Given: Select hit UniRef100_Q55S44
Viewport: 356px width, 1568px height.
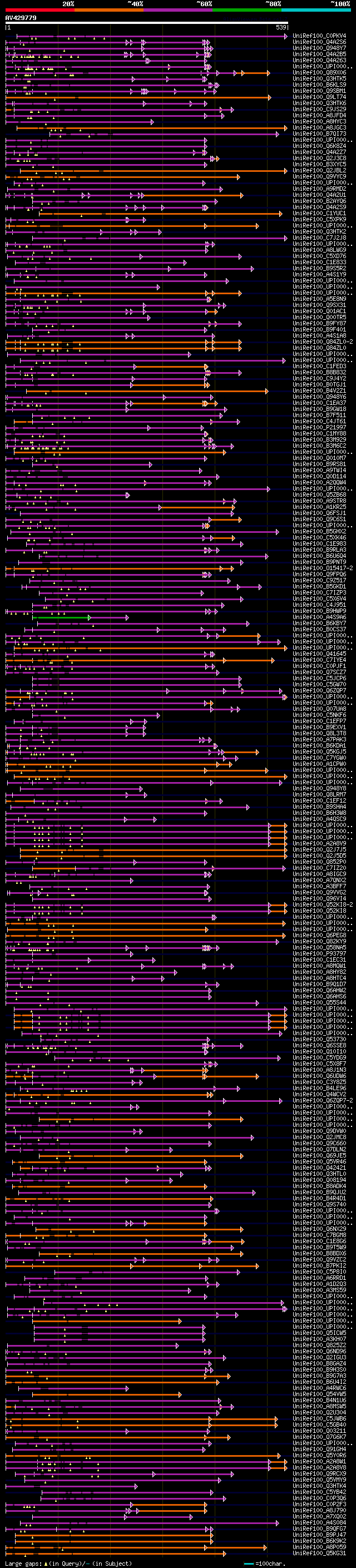Looking at the screenshot, I should 319,1003.
